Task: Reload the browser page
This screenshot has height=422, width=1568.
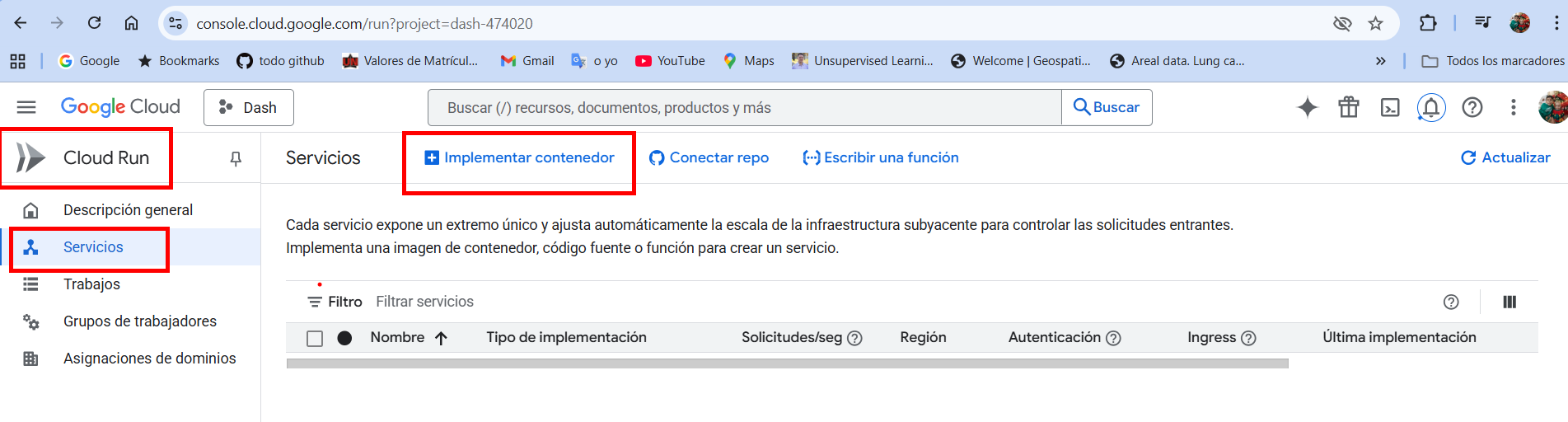Action: click(x=95, y=23)
